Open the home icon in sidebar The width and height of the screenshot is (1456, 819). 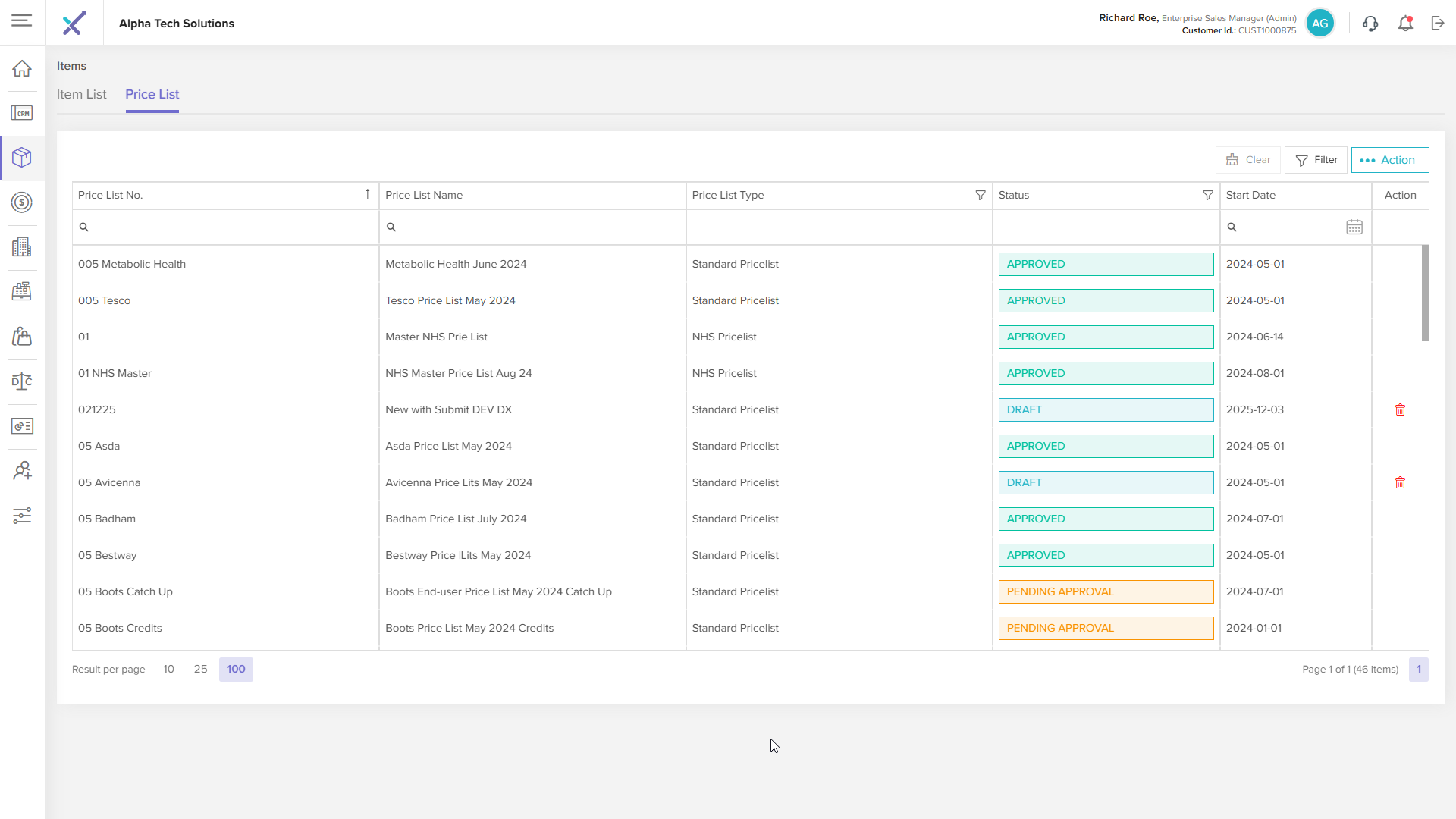pyautogui.click(x=22, y=68)
